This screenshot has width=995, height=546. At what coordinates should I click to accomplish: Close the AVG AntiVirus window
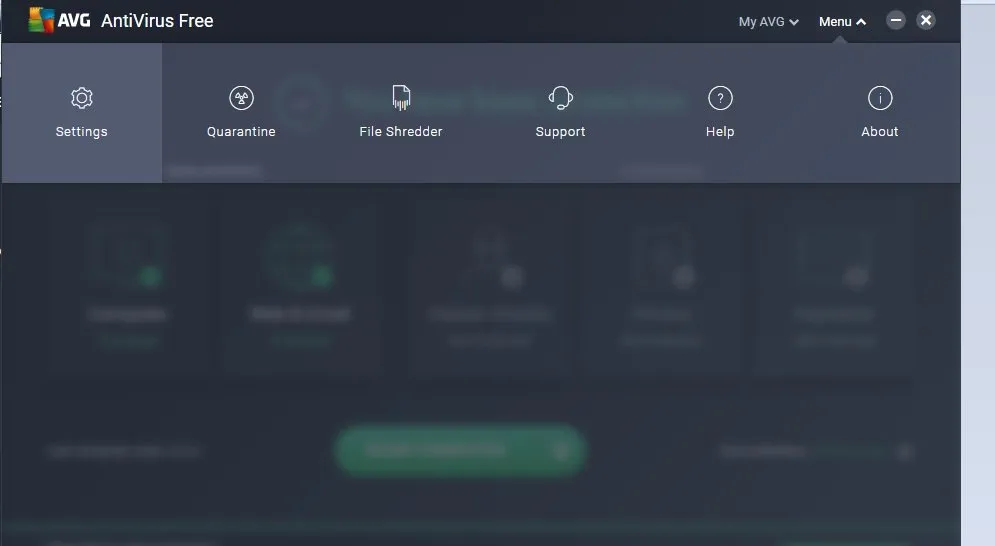tap(926, 20)
